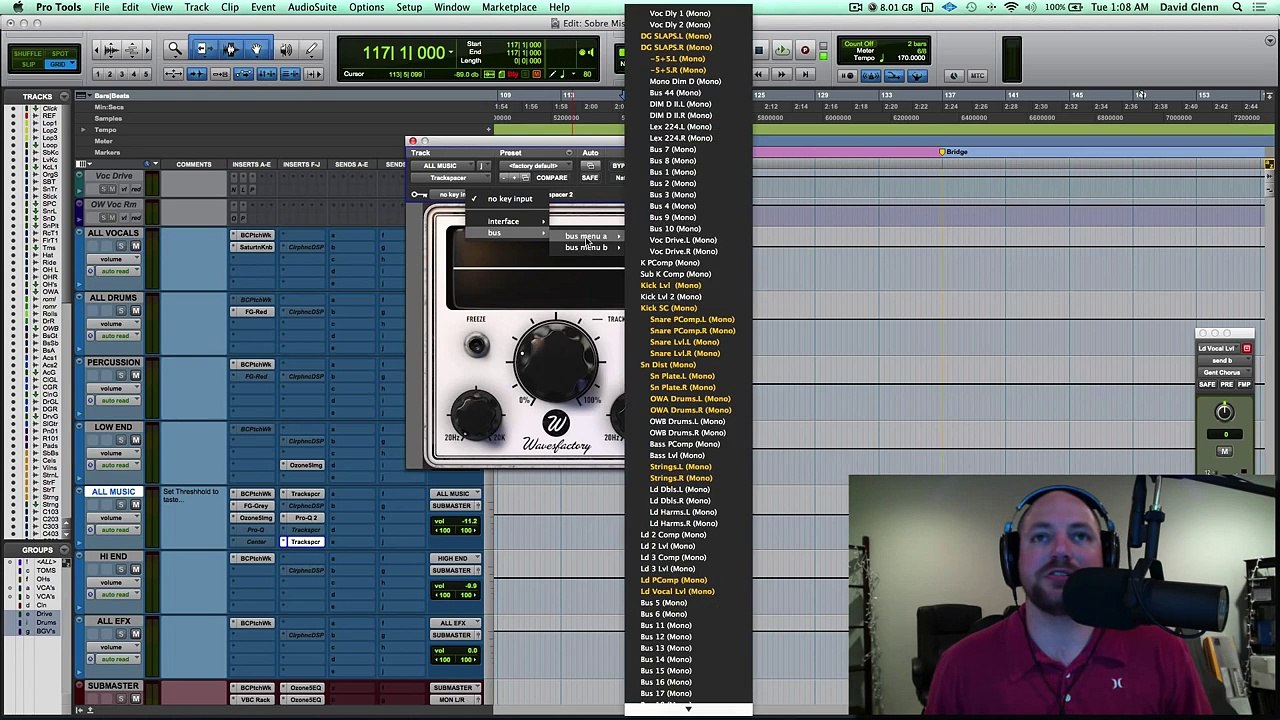Select the Selector waveform tool

(x=230, y=49)
